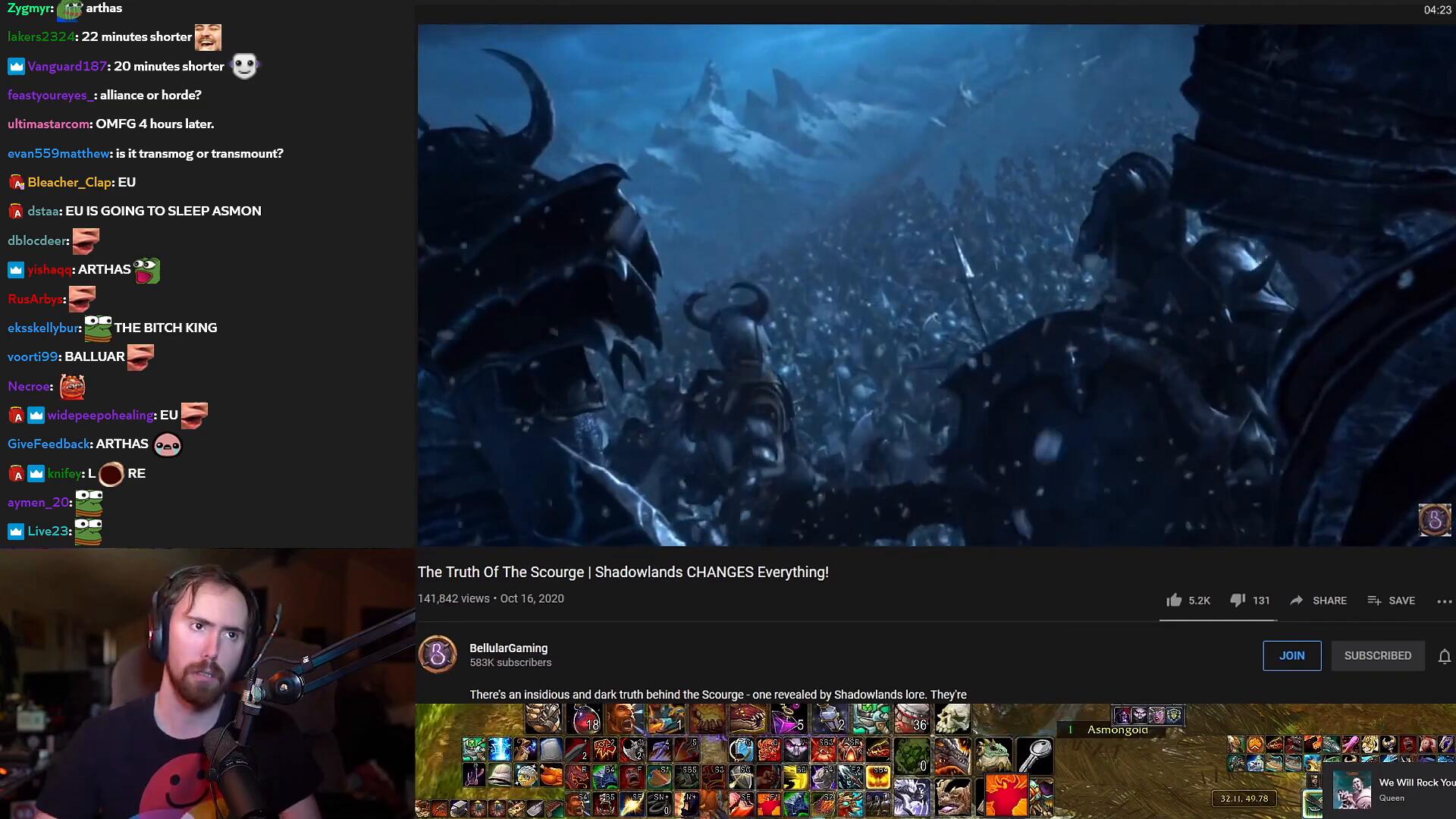This screenshot has height=819, width=1456.
Task: Toggle the notification bell for BellularGaming
Action: coord(1444,656)
